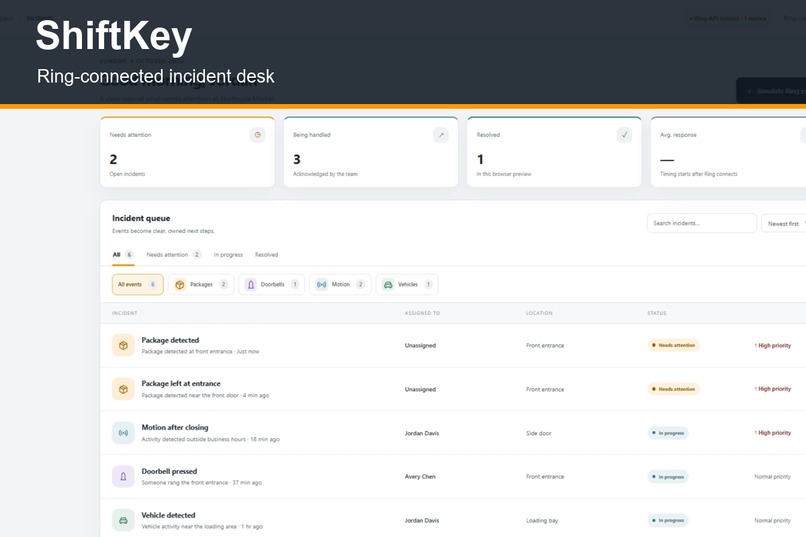Click Jordan Davis in Motion after closing row
The image size is (806, 537).
tap(422, 433)
